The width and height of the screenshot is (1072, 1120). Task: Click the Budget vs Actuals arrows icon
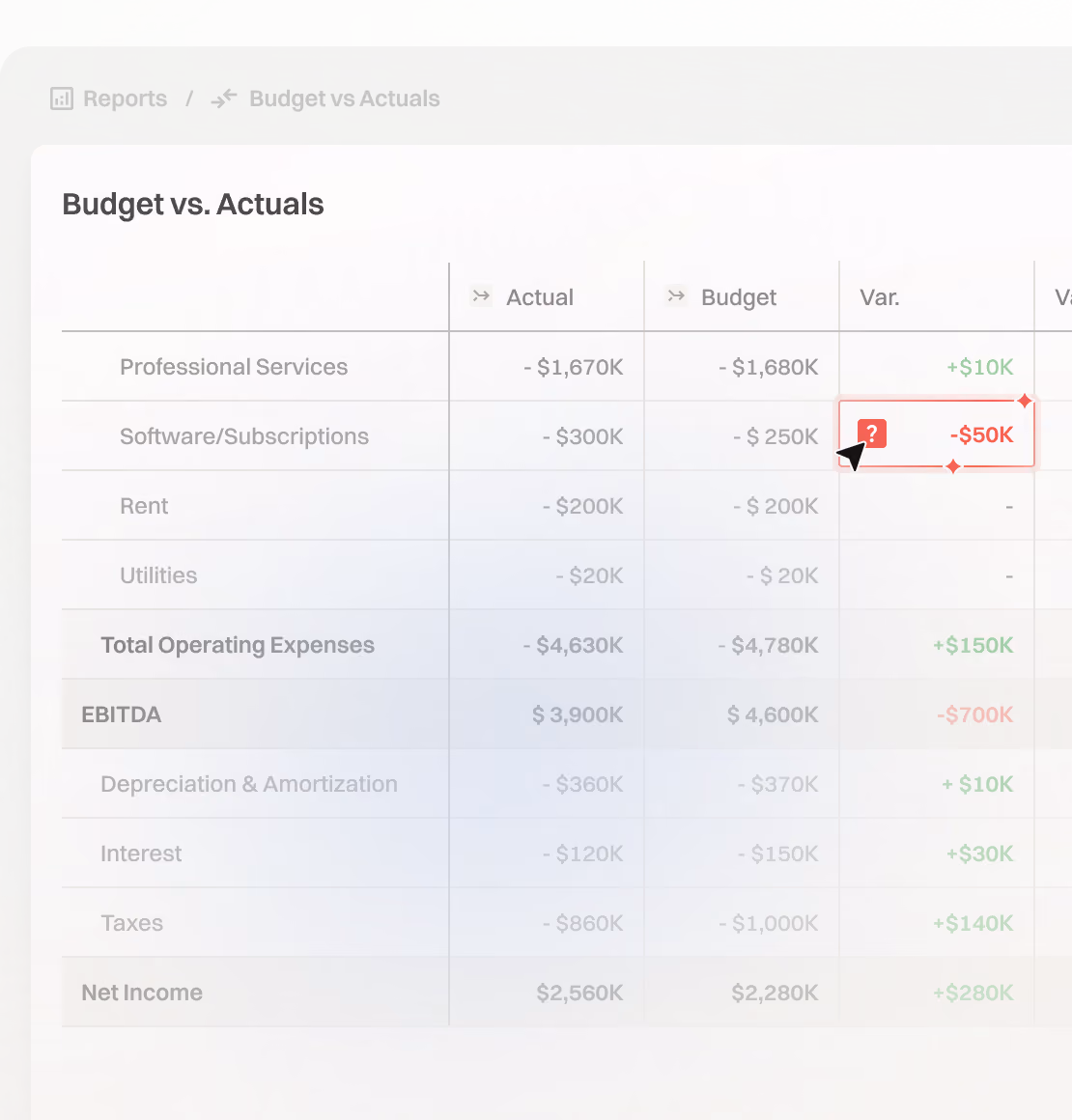pyautogui.click(x=224, y=98)
